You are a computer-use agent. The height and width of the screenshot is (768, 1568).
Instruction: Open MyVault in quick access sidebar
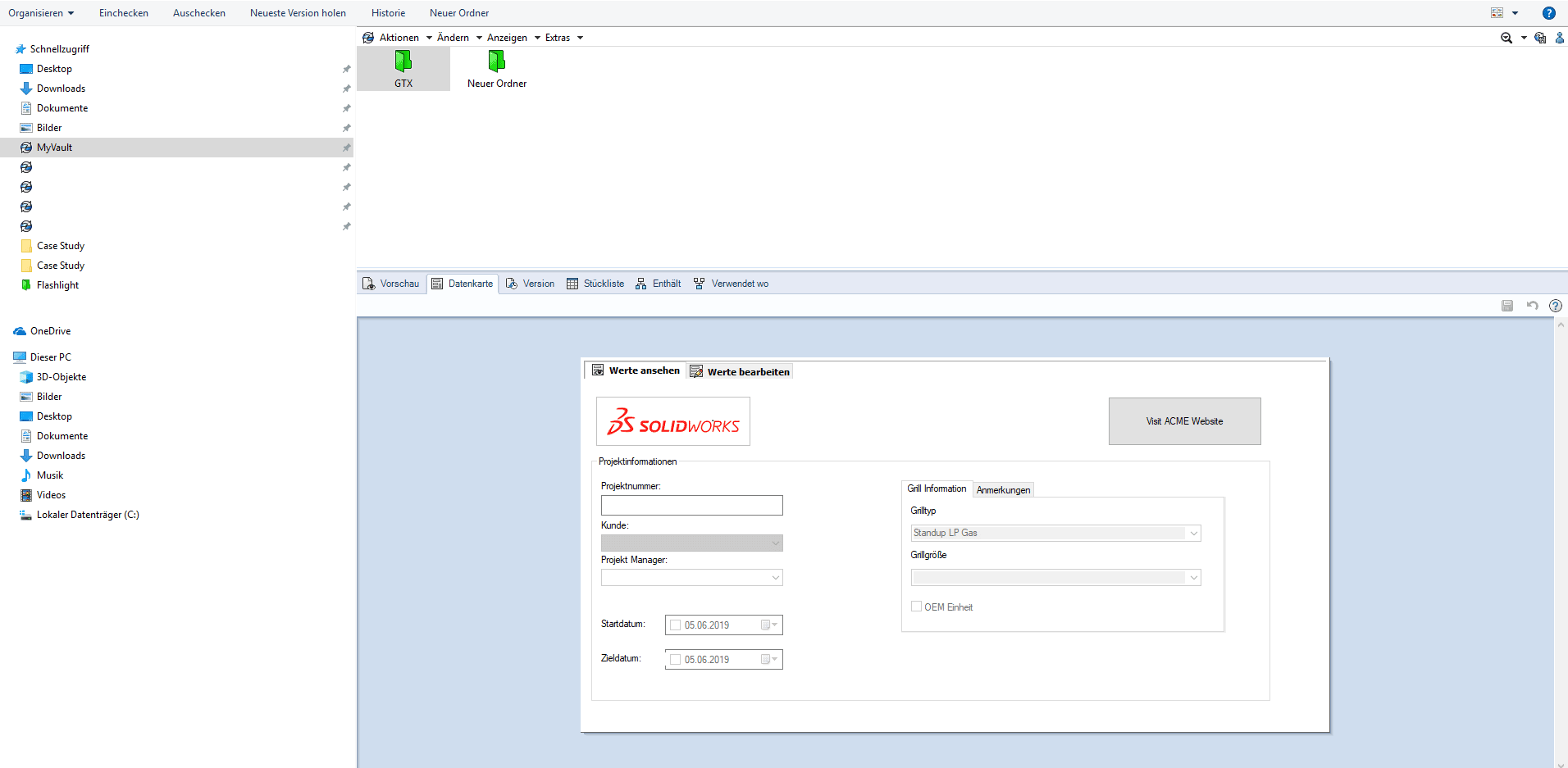54,148
